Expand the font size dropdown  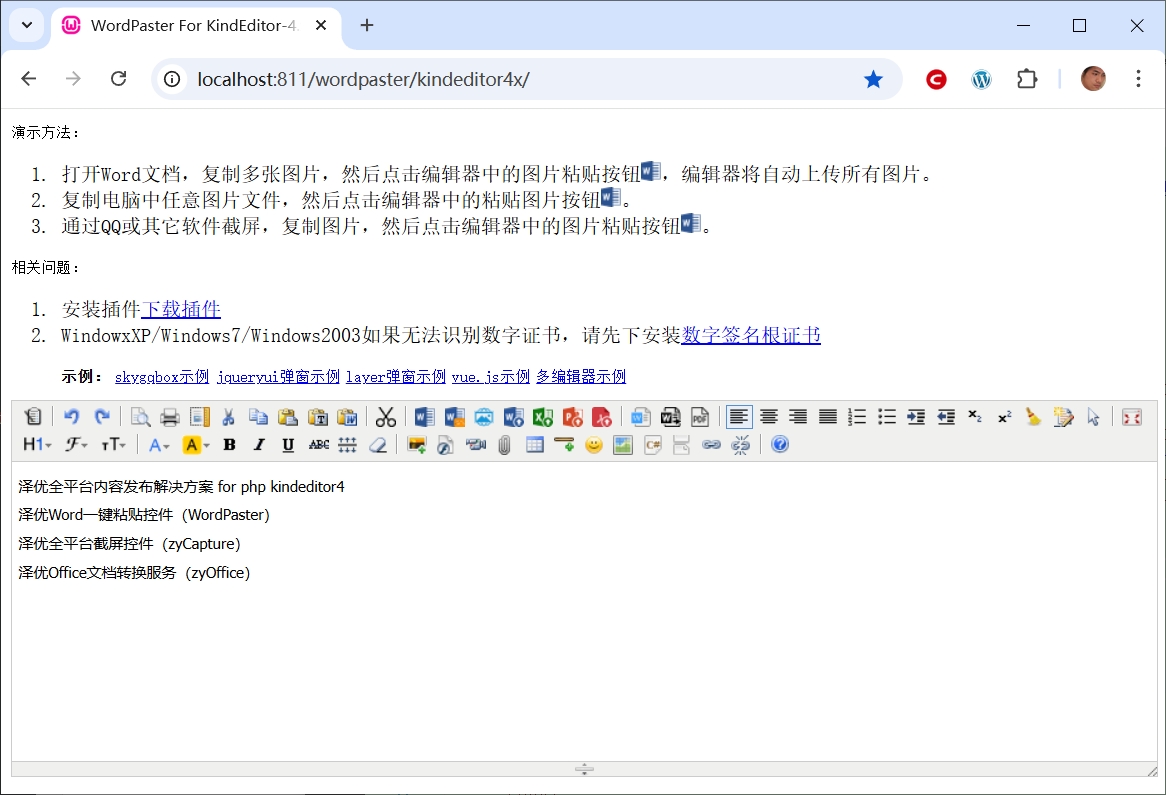pos(114,445)
